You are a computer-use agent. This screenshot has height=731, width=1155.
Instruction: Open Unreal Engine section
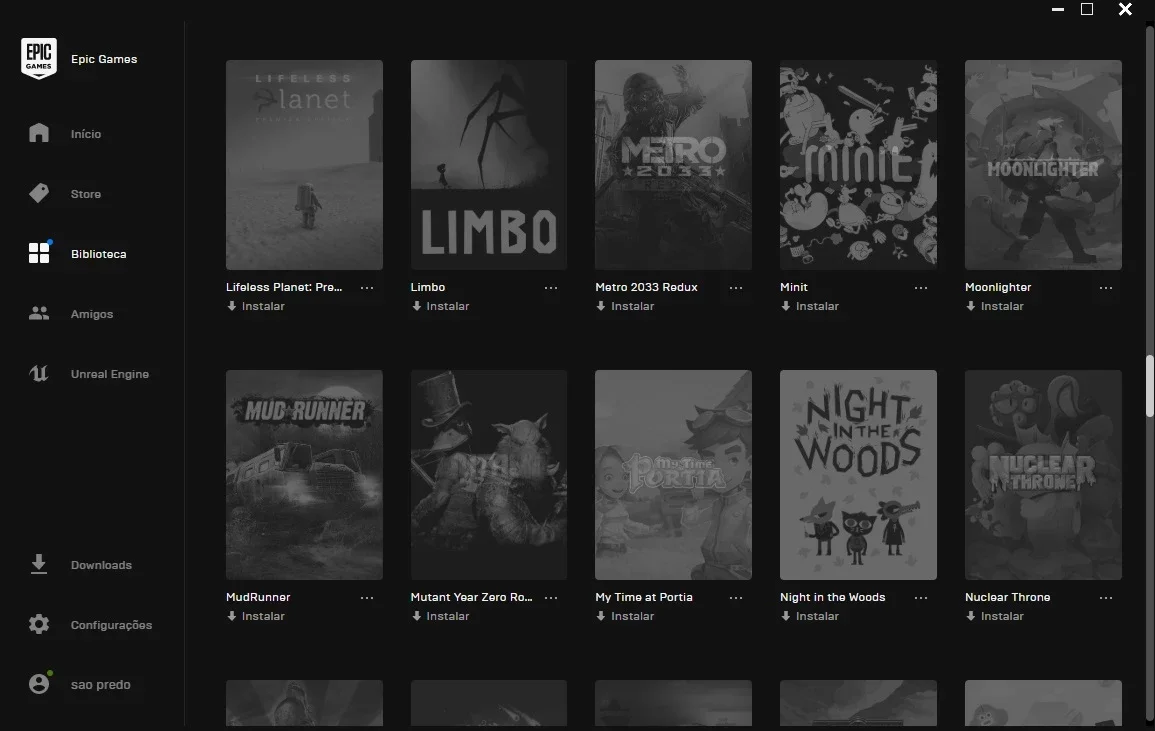coord(110,374)
